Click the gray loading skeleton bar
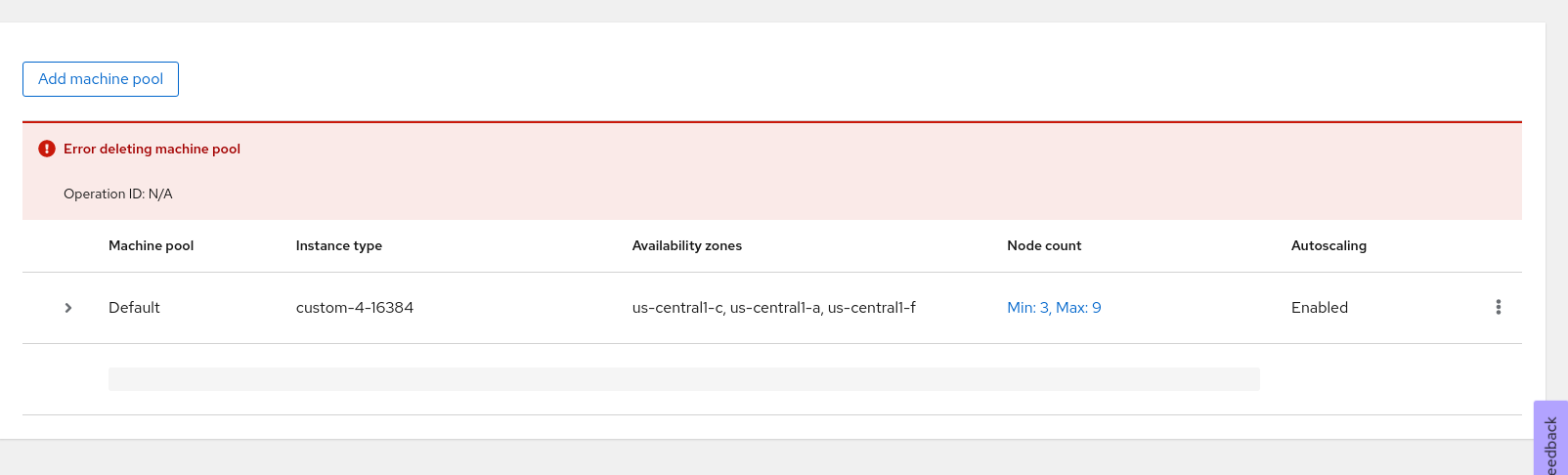The image size is (1568, 475). (x=683, y=379)
